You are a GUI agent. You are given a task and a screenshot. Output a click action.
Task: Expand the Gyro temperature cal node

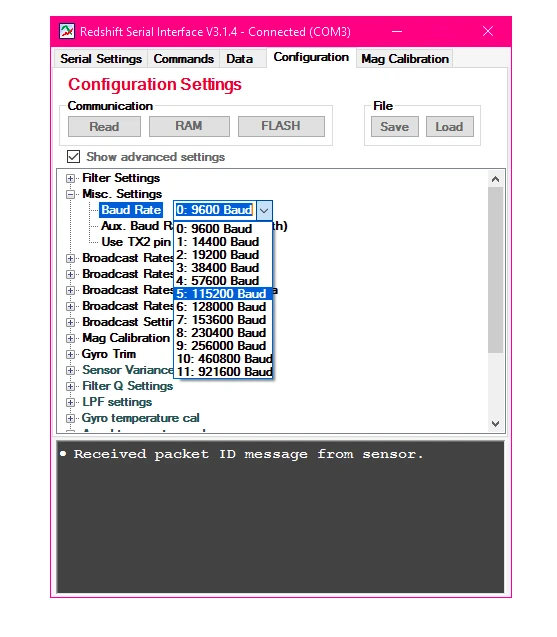click(70, 418)
